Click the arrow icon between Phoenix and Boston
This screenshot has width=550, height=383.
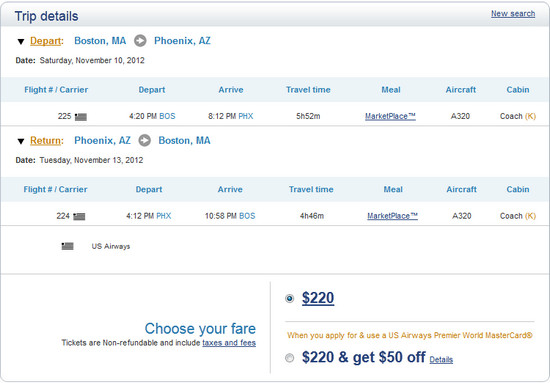[x=144, y=141]
